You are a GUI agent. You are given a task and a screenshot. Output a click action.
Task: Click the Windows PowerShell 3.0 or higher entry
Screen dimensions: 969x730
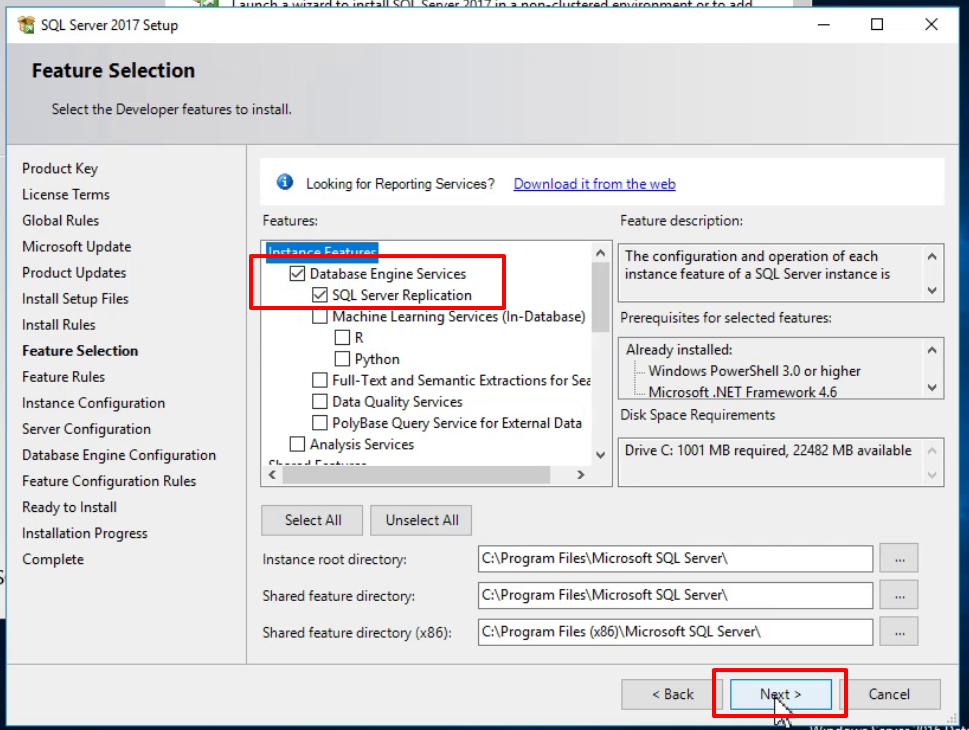tap(754, 371)
